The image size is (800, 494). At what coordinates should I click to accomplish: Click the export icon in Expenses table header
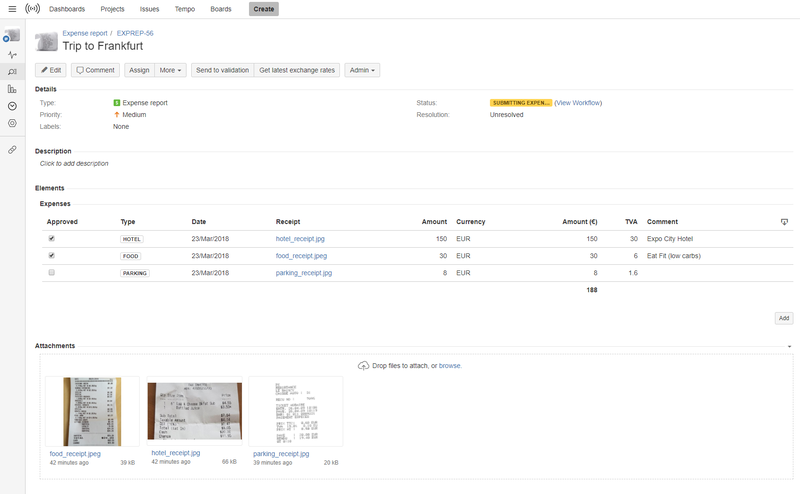click(784, 221)
